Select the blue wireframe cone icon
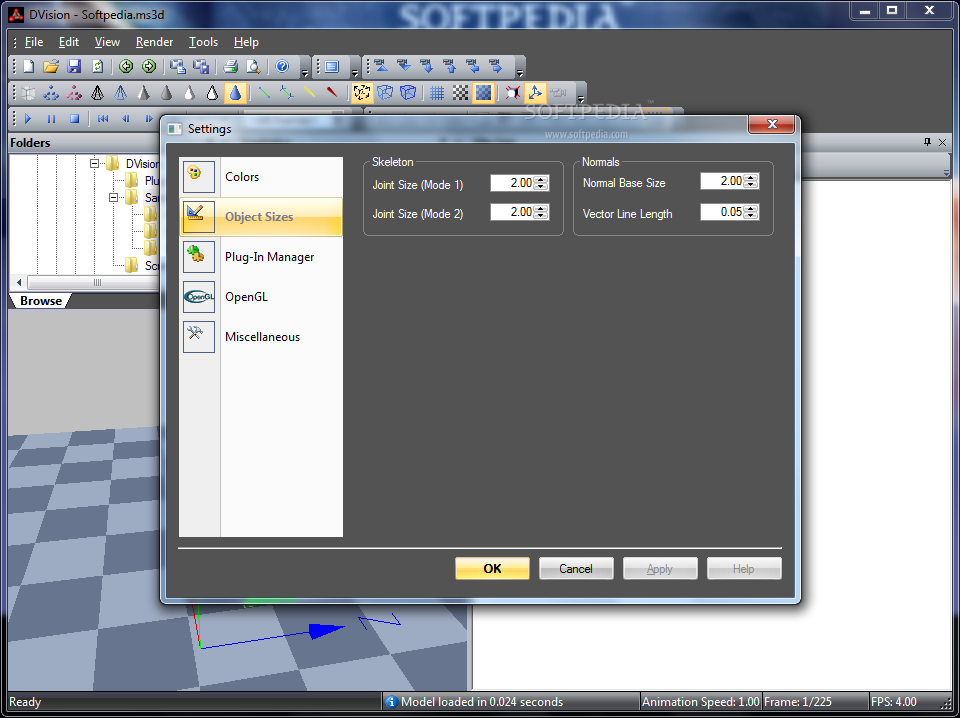This screenshot has height=718, width=960. coord(121,92)
